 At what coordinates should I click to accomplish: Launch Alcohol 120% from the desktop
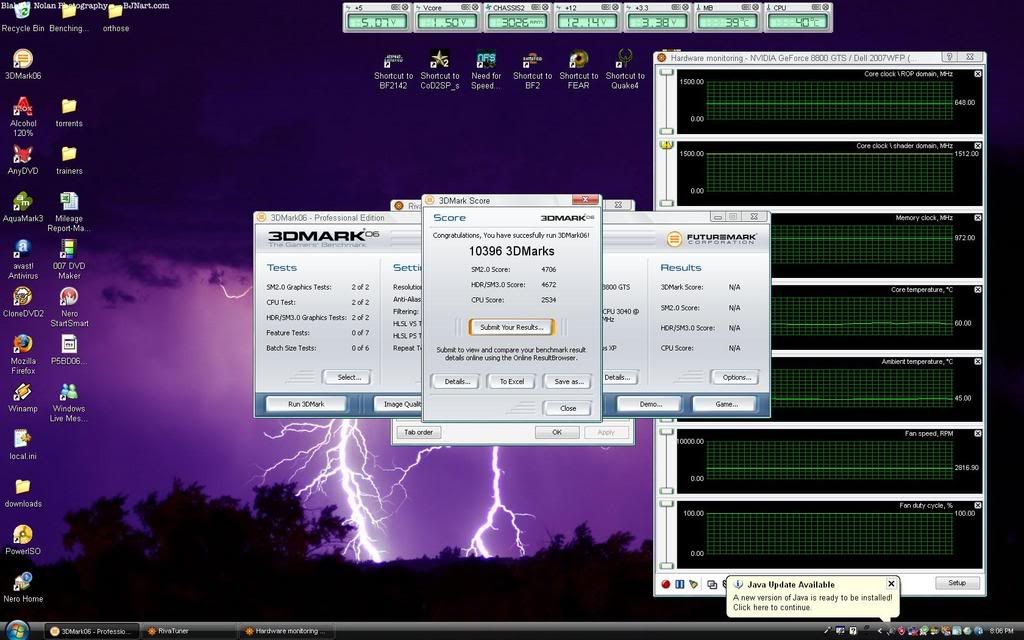pyautogui.click(x=23, y=116)
